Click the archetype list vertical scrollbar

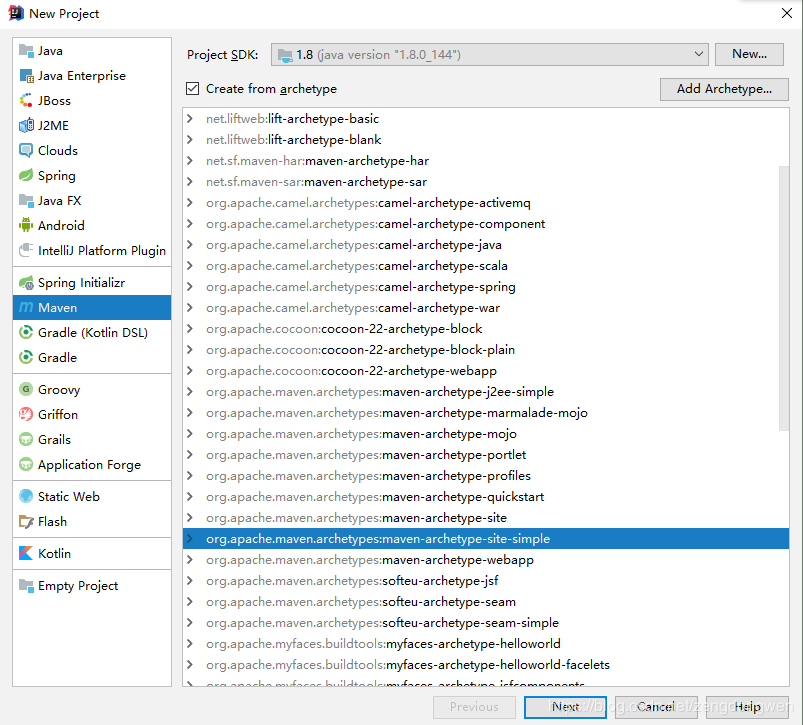click(x=784, y=298)
